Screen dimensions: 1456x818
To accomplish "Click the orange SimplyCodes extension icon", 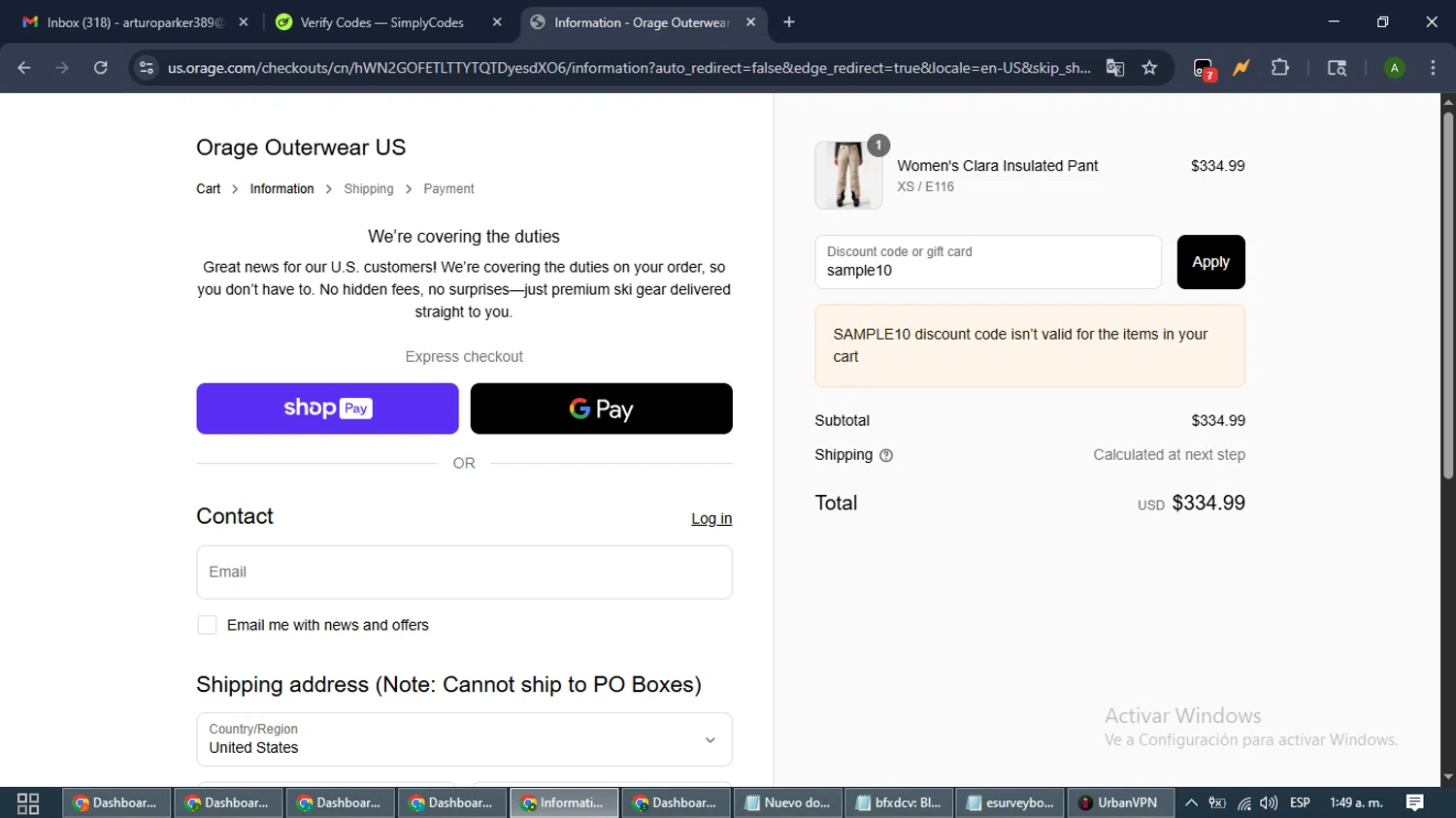I will click(1241, 68).
